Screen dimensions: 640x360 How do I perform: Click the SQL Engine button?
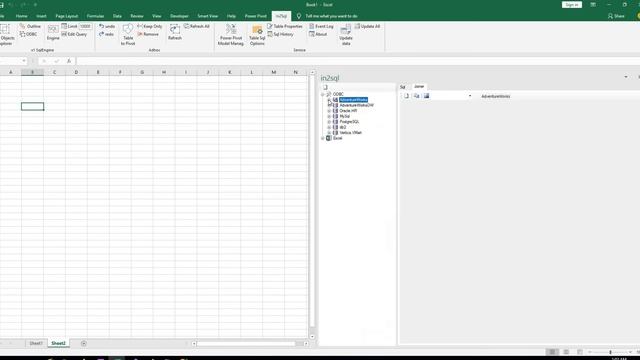click(x=53, y=33)
